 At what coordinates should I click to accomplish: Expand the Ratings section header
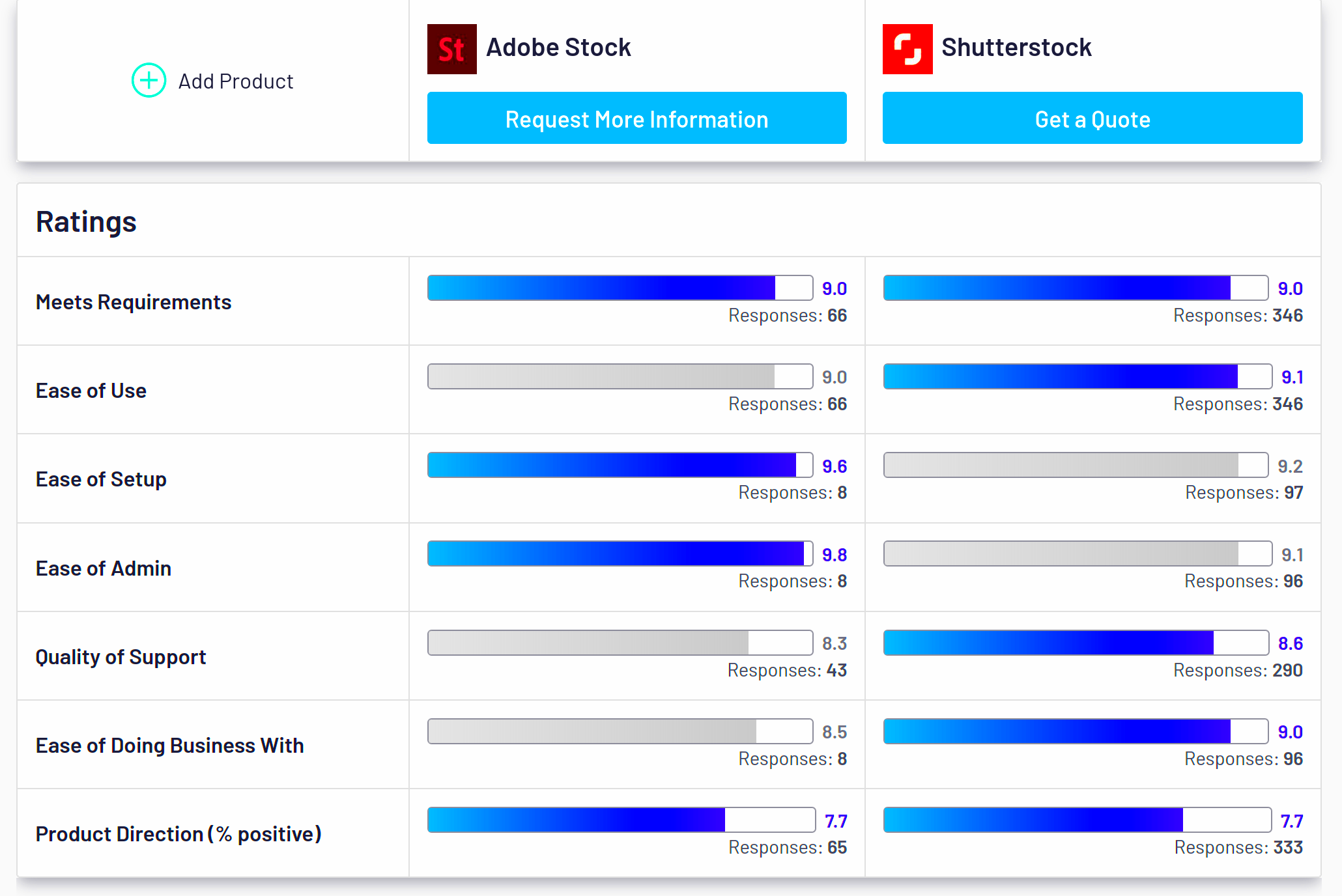pos(85,221)
